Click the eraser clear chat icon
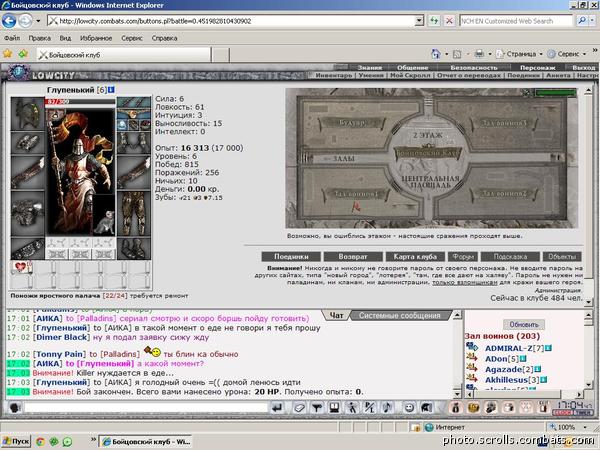The image size is (600, 450). click(299, 408)
